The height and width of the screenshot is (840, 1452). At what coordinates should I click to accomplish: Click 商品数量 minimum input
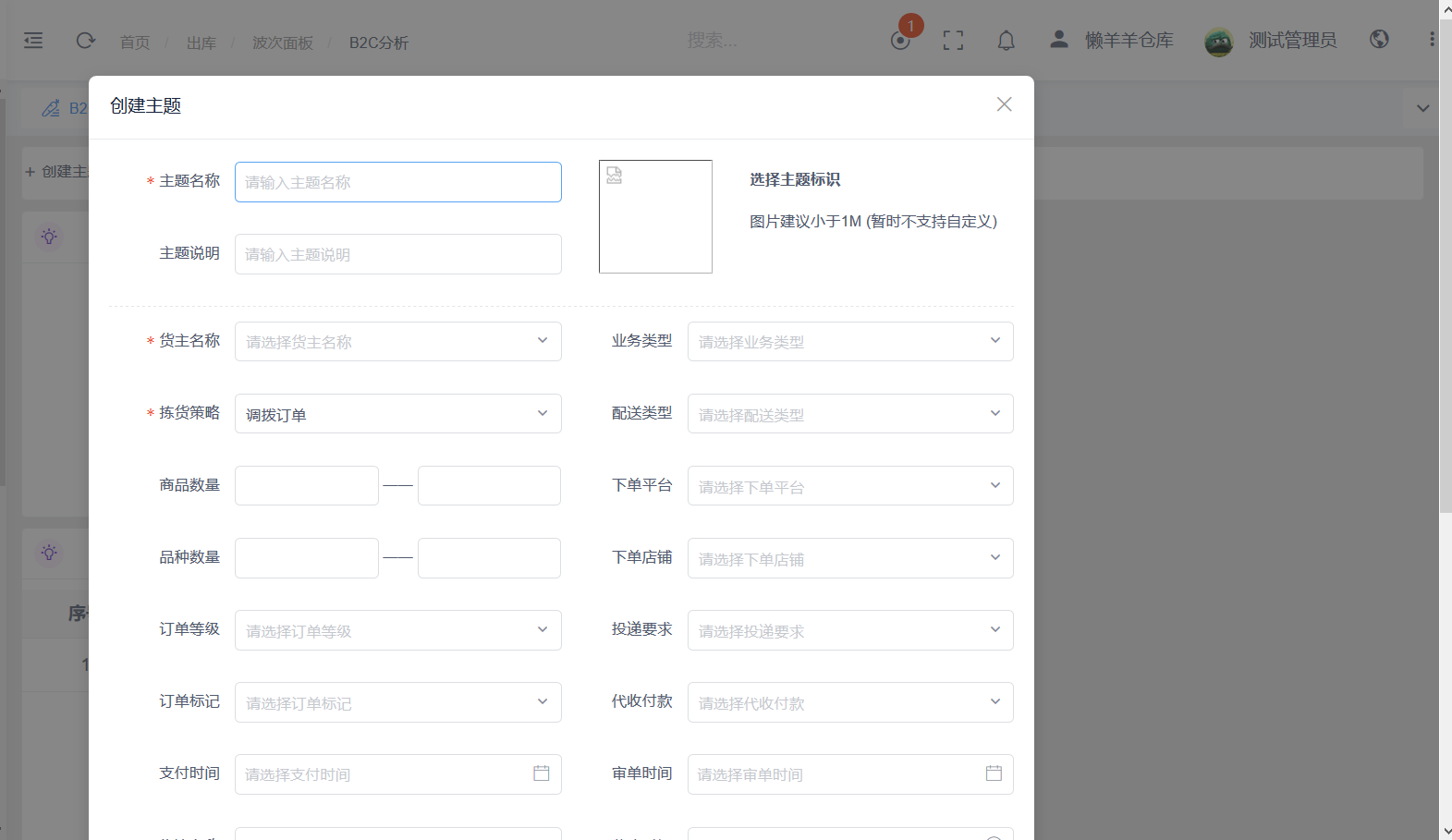(307, 486)
